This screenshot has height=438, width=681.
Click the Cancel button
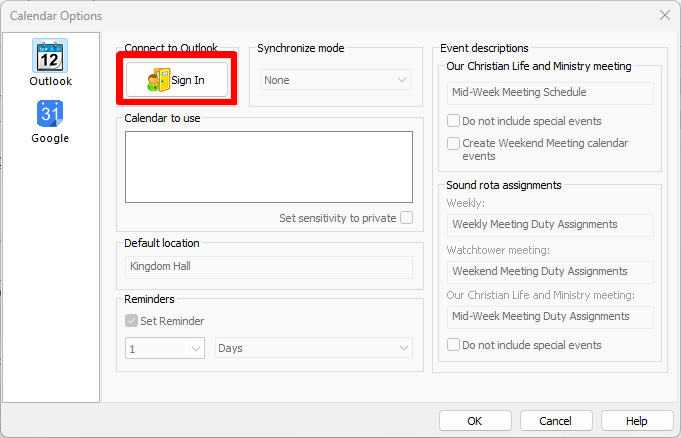click(556, 421)
